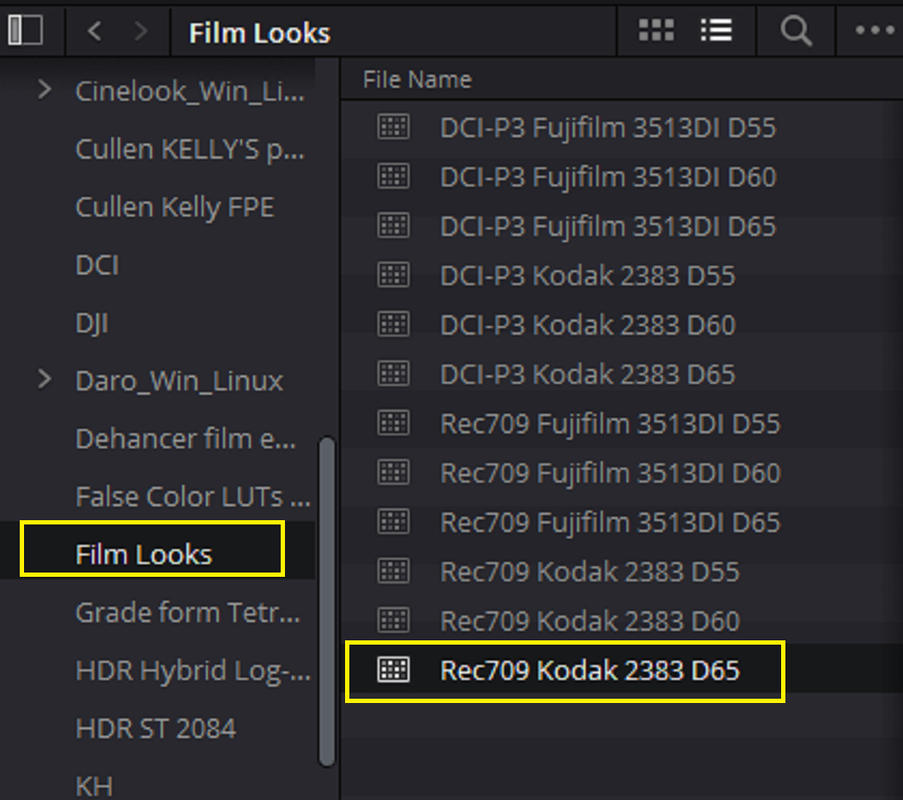Viewport: 903px width, 800px height.
Task: Go forward with the right arrow
Action: pyautogui.click(x=141, y=31)
